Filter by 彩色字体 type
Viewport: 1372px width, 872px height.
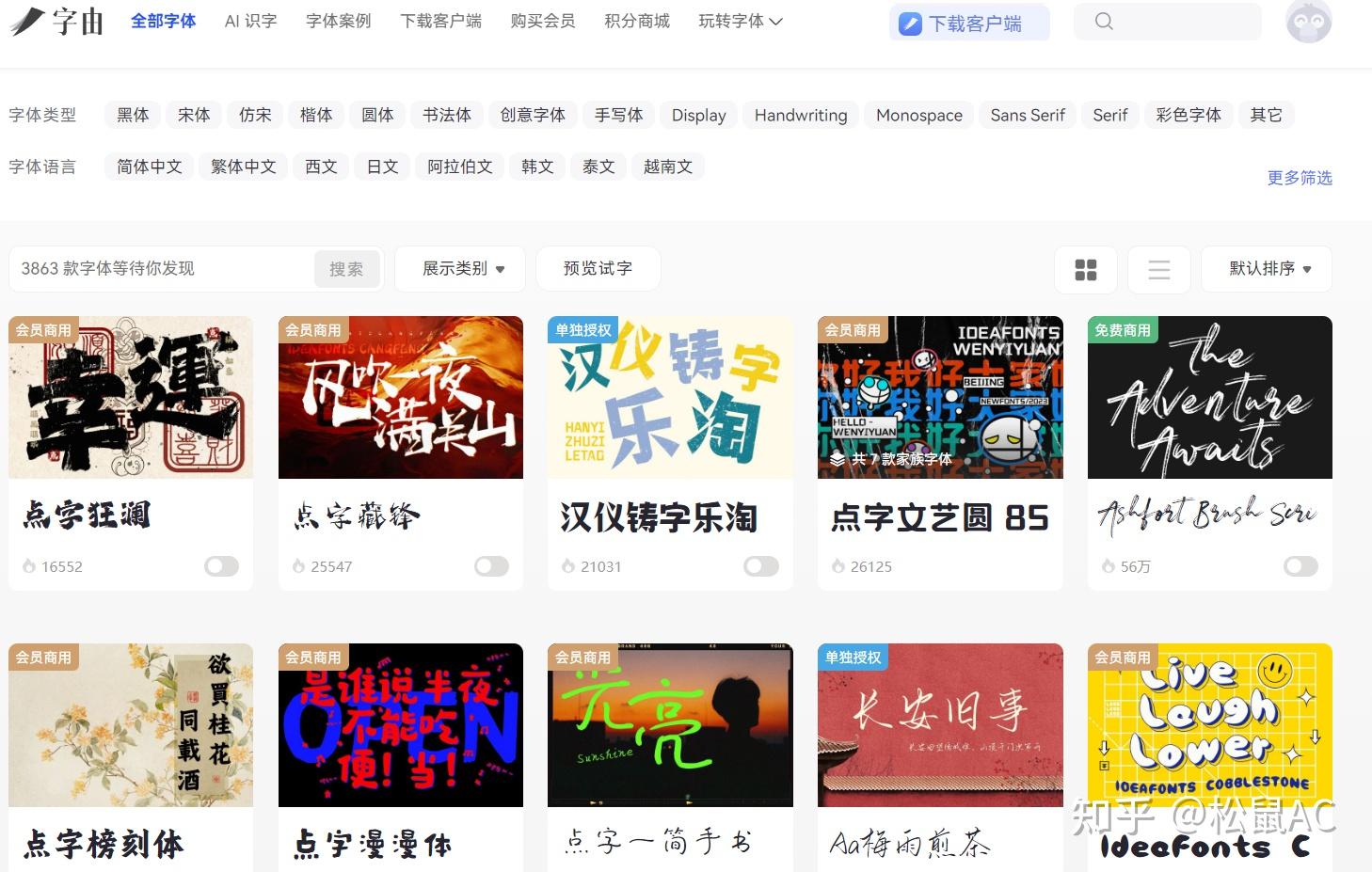(1189, 115)
